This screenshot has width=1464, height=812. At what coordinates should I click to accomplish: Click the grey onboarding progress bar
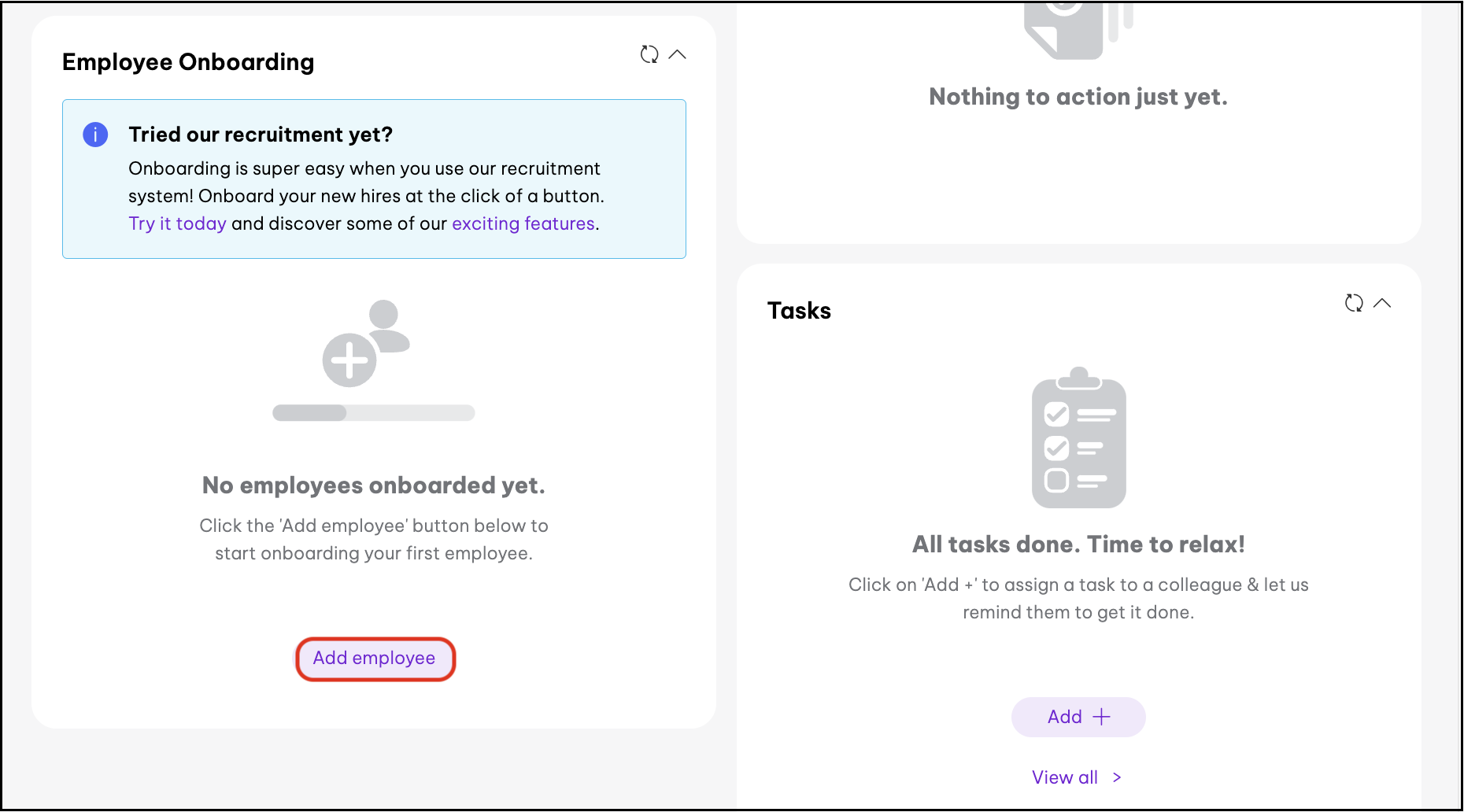tap(374, 413)
